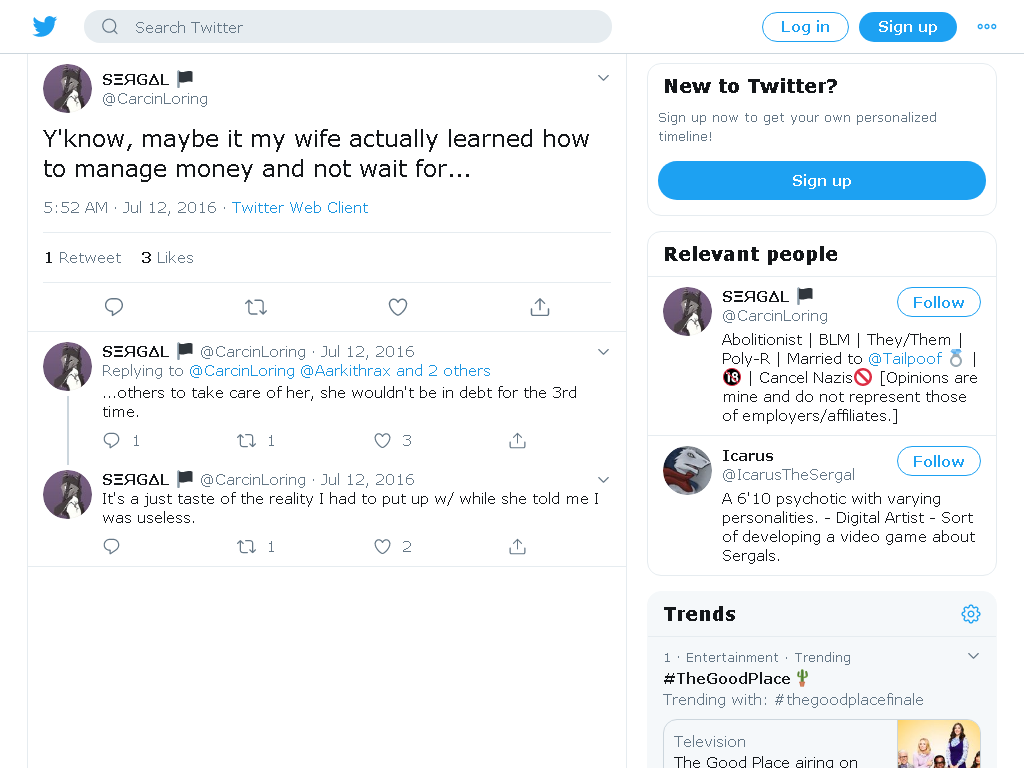
Task: Retweet the reply starting 'It's a just taste'
Action: tap(246, 546)
